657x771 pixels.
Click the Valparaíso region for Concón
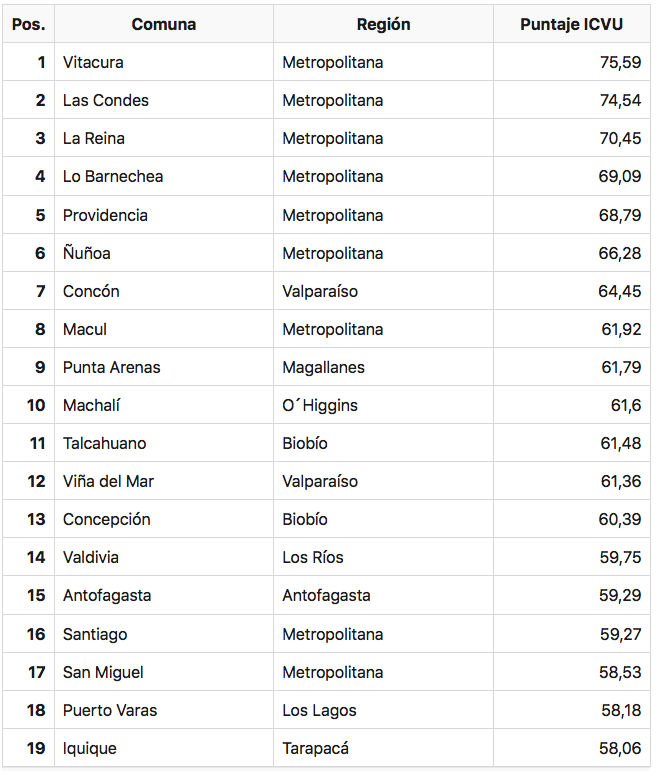383,291
